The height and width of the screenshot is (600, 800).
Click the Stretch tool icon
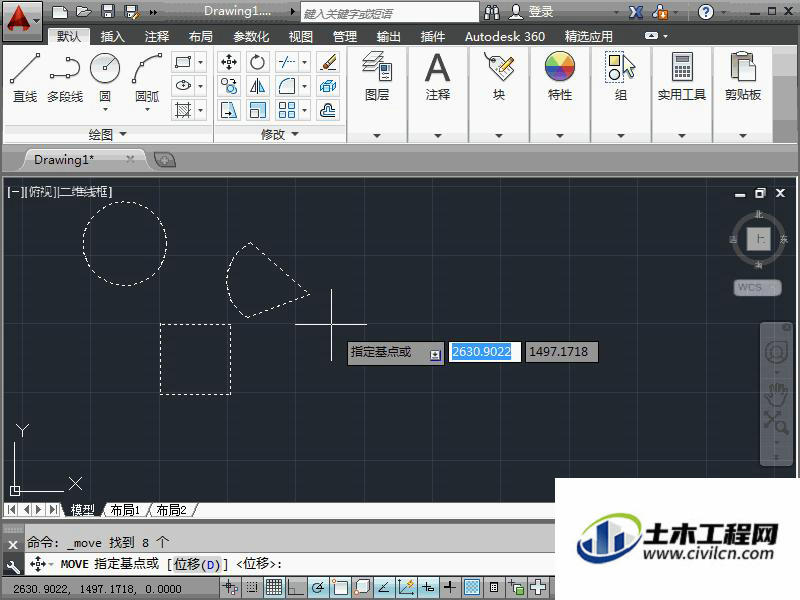click(x=229, y=110)
